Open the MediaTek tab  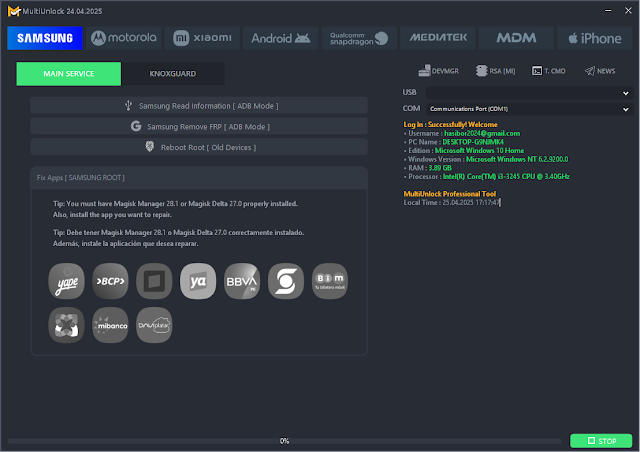[x=438, y=38]
